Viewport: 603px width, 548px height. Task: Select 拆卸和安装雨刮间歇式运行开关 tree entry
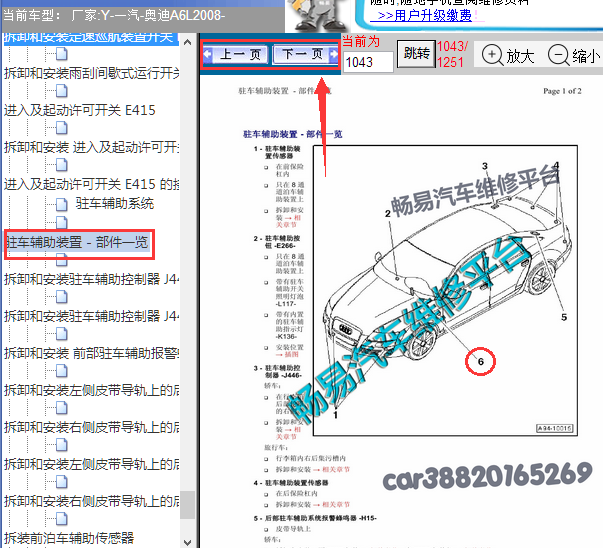[x=92, y=73]
